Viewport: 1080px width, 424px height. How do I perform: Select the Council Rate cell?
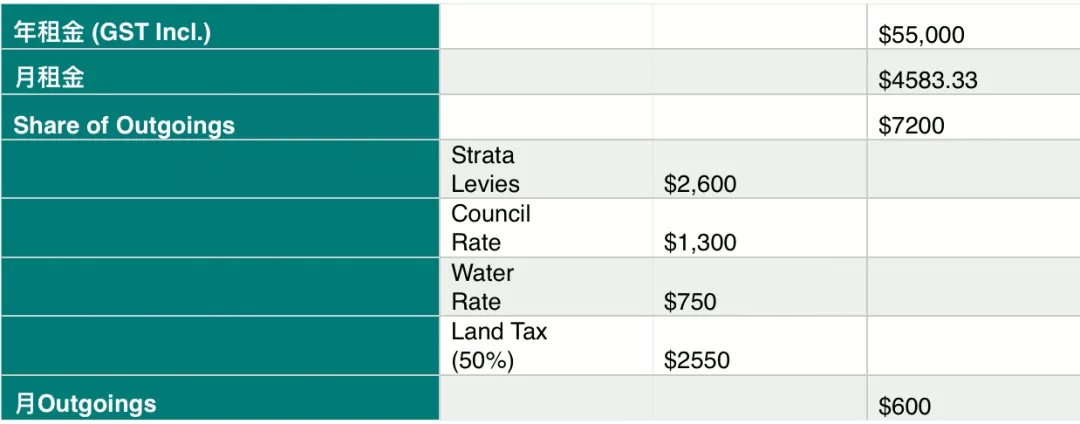546,228
